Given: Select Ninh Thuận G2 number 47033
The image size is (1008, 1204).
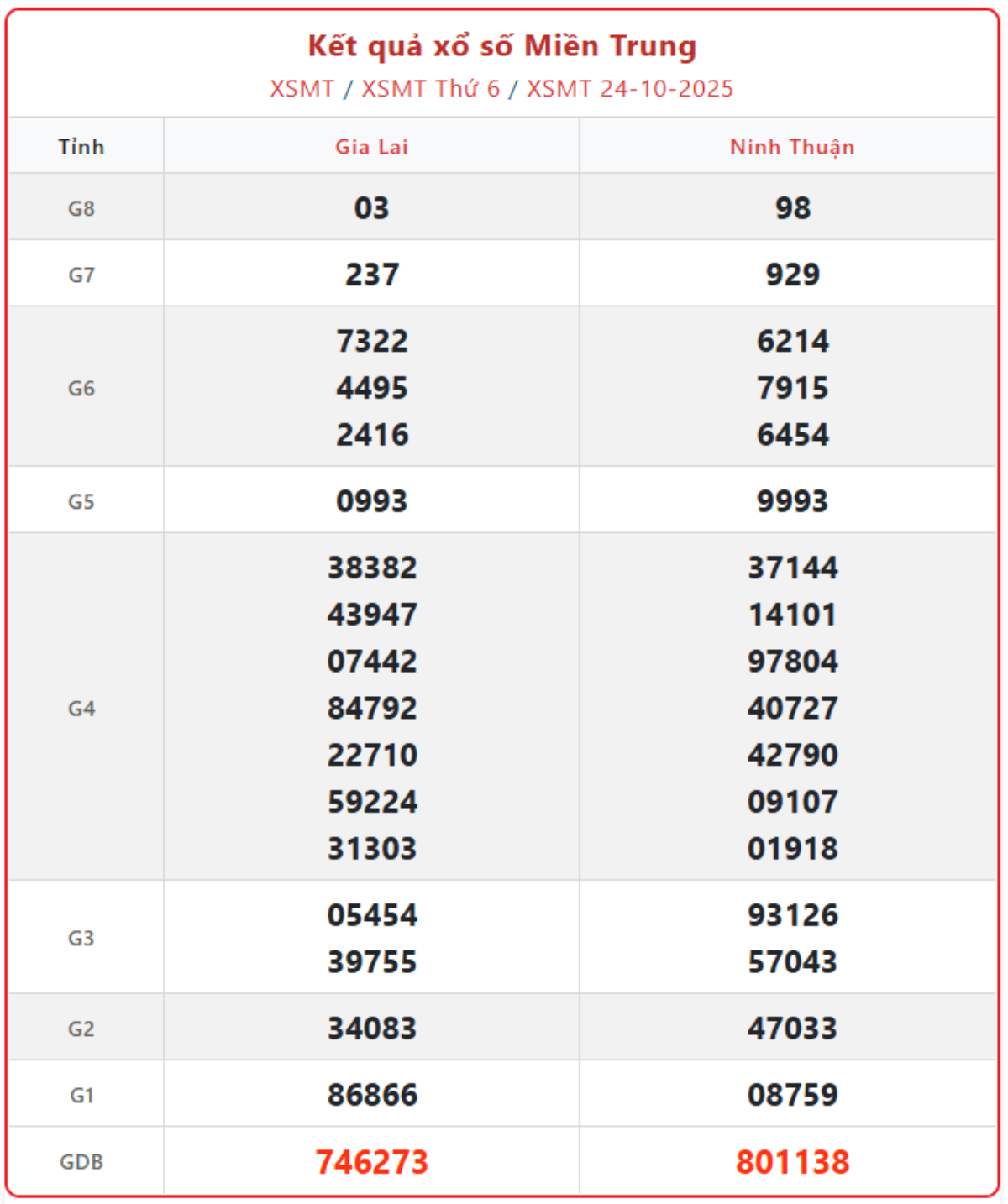Looking at the screenshot, I should pyautogui.click(x=792, y=1029).
